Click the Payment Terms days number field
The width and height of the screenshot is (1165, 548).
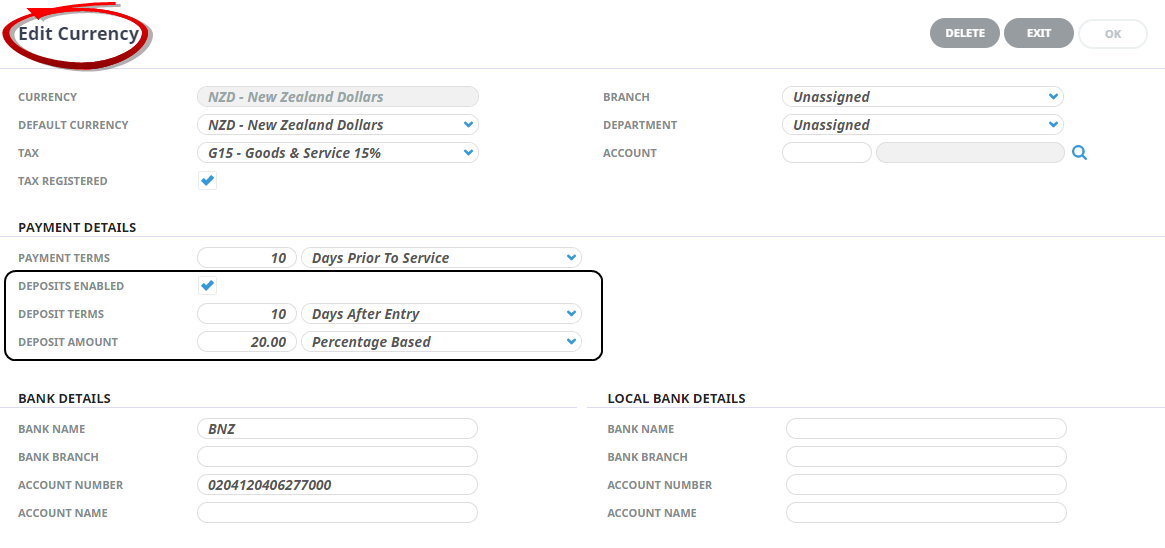click(x=247, y=258)
